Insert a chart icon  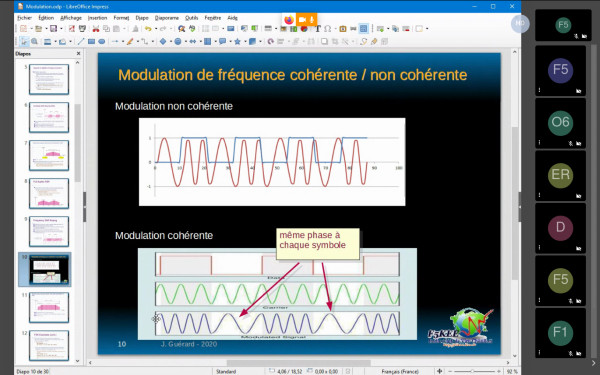pos(304,29)
